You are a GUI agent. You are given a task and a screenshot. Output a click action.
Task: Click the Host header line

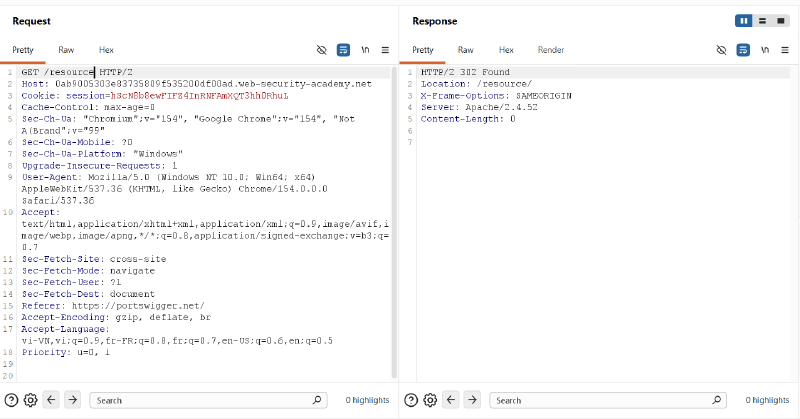196,84
